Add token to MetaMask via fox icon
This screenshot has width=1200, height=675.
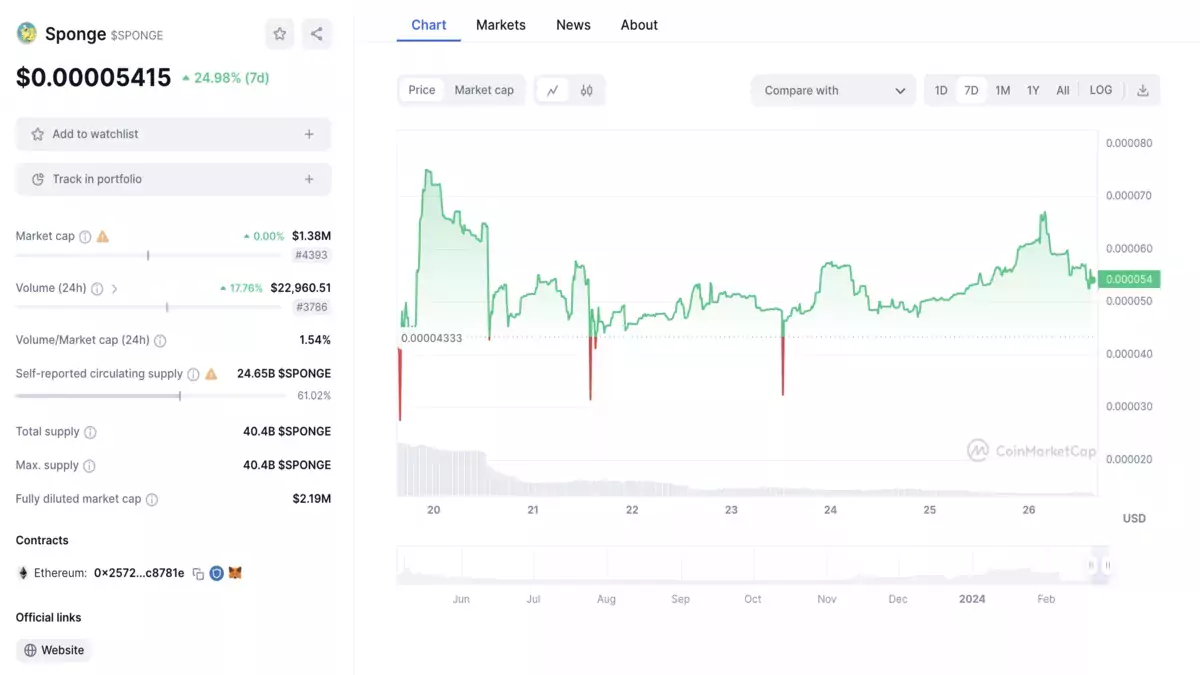[235, 573]
